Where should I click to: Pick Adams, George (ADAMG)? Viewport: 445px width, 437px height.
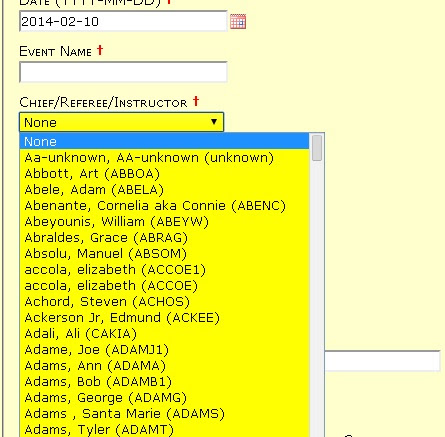164,397
